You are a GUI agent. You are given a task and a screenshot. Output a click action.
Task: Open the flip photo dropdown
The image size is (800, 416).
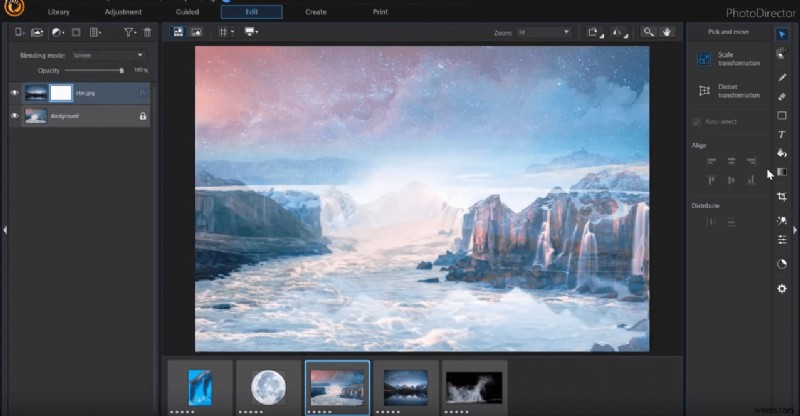pos(619,32)
